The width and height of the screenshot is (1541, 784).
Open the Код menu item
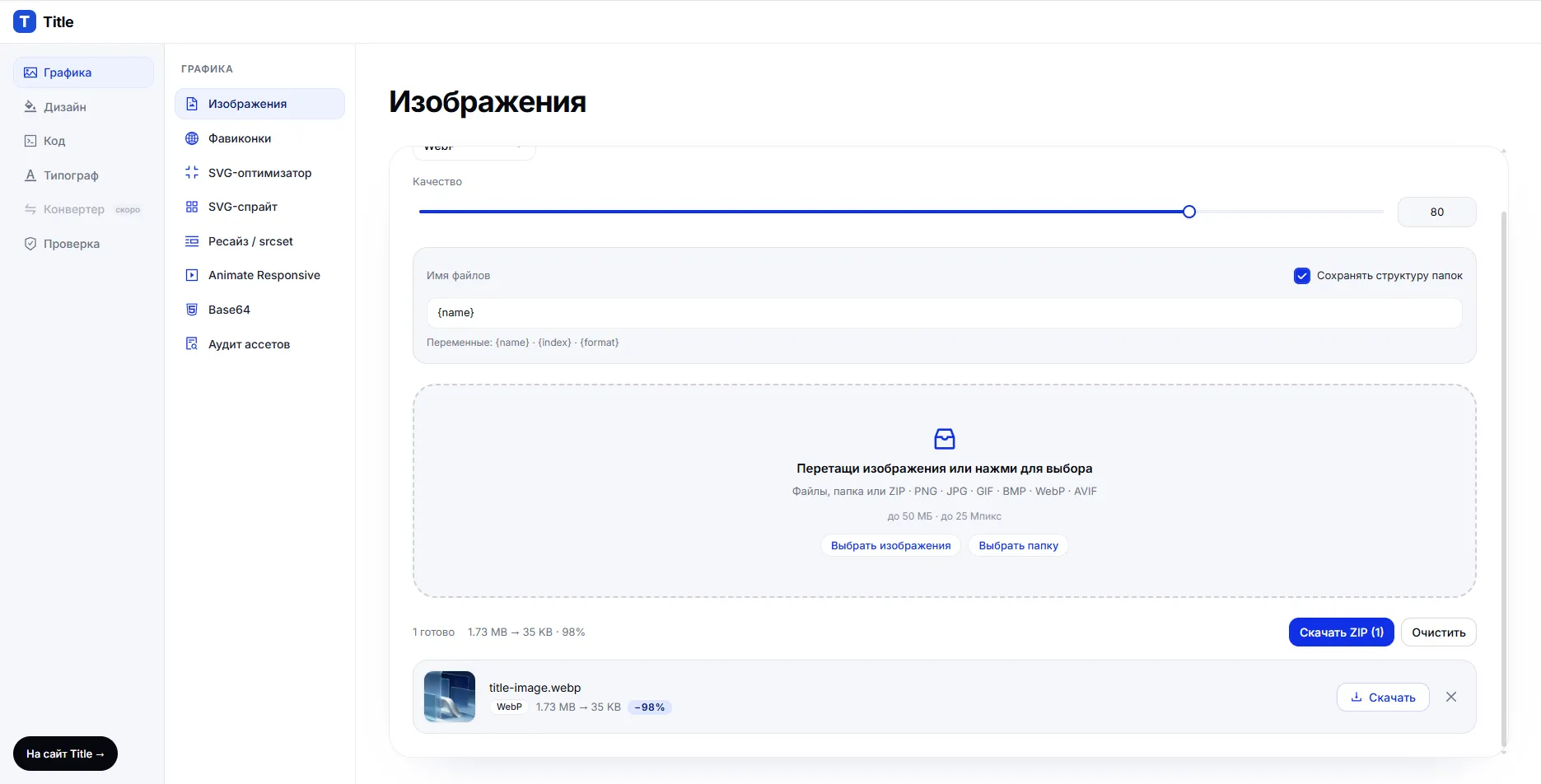[x=83, y=141]
